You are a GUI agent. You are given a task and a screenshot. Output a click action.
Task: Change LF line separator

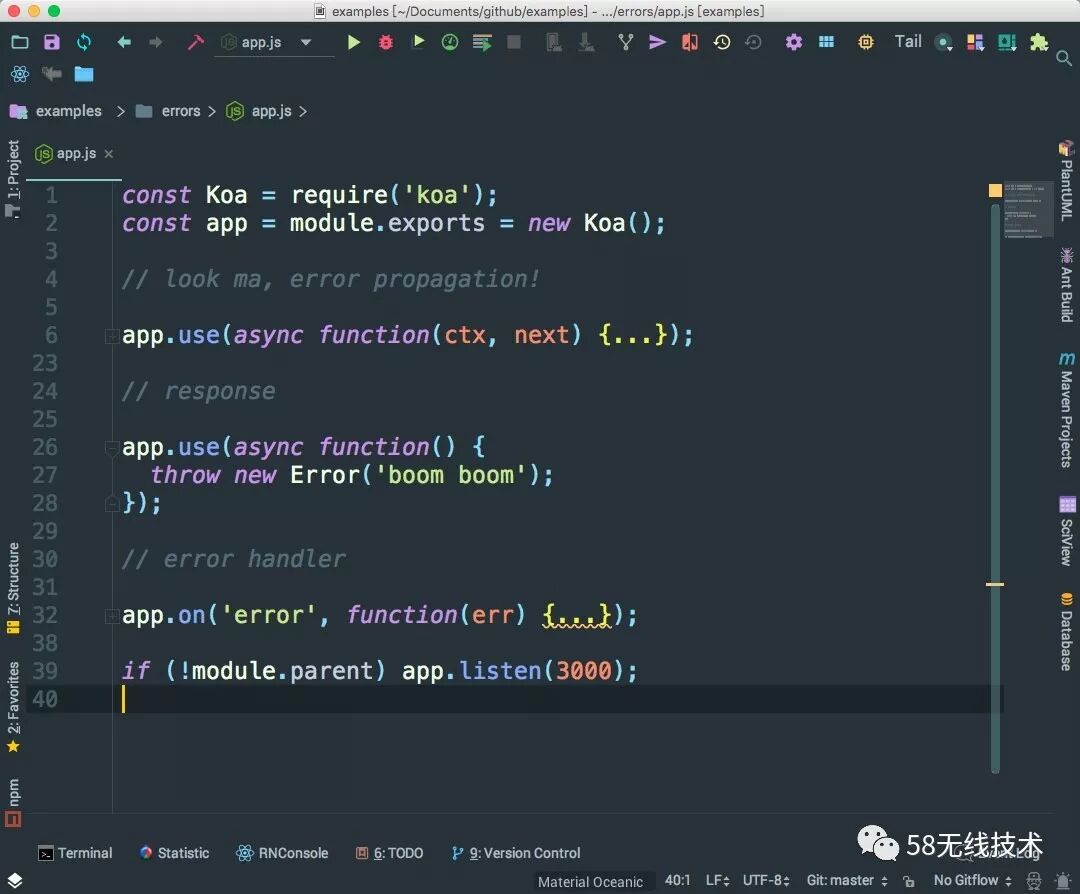717,880
